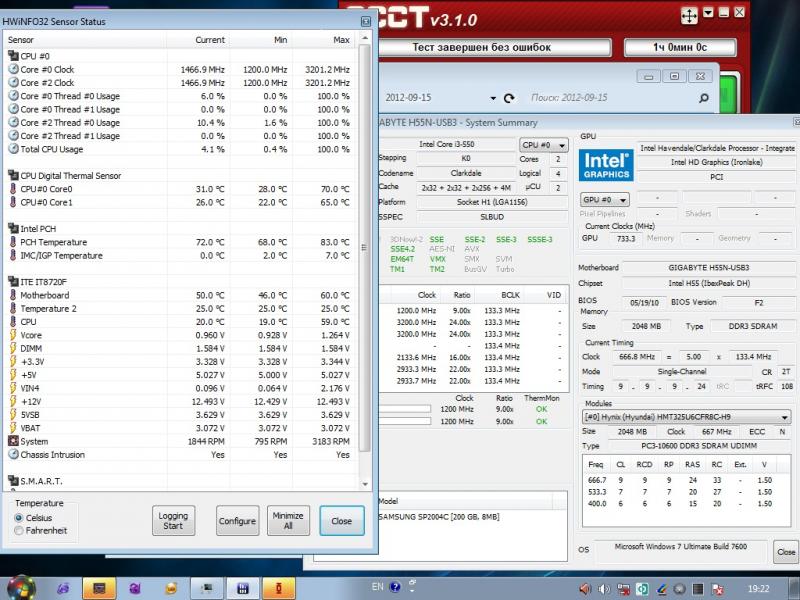Click the Min column header in Sensor Status
Image resolution: width=800 pixels, height=600 pixels.
point(261,40)
